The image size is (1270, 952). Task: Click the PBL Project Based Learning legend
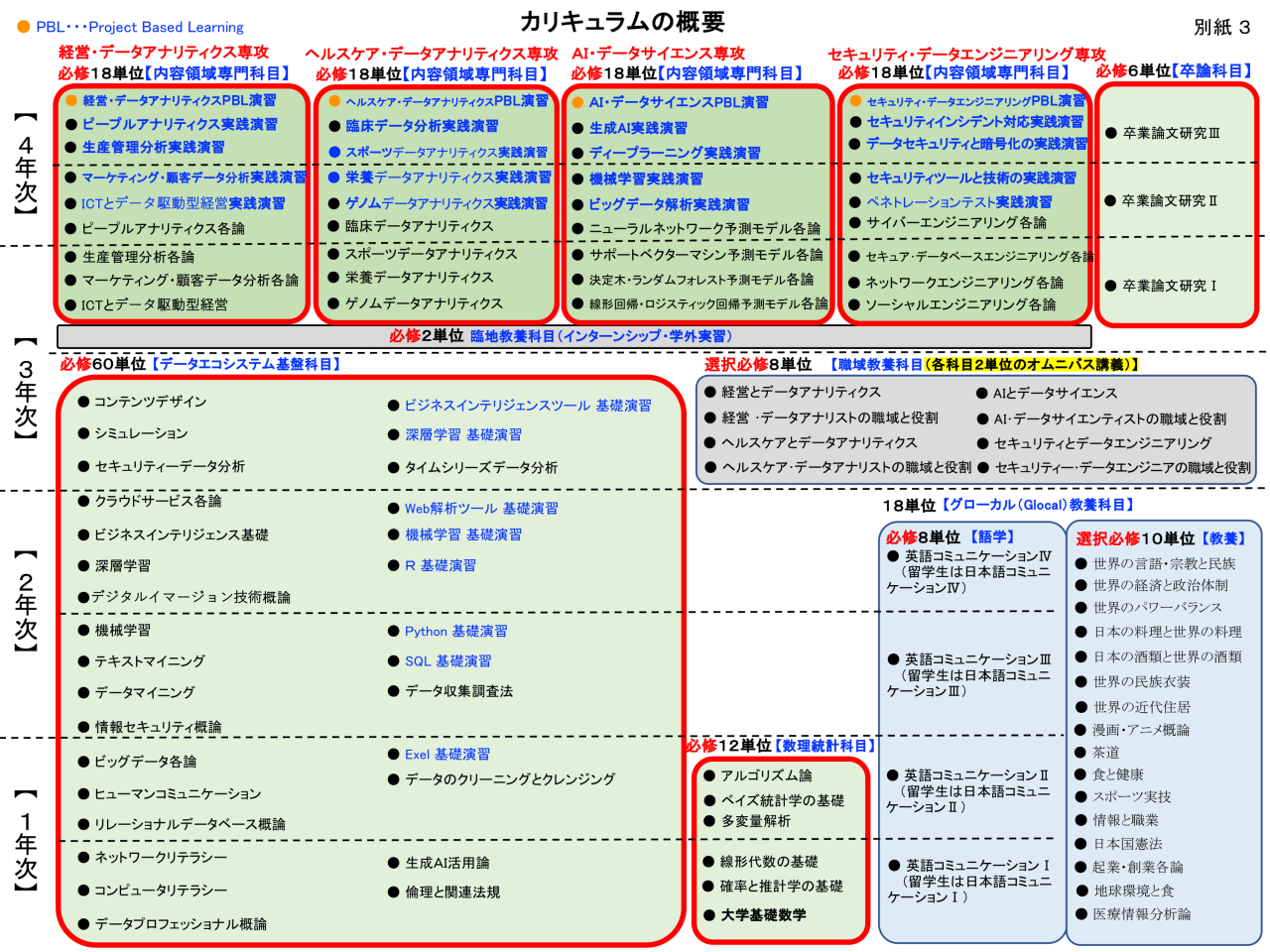tap(130, 27)
